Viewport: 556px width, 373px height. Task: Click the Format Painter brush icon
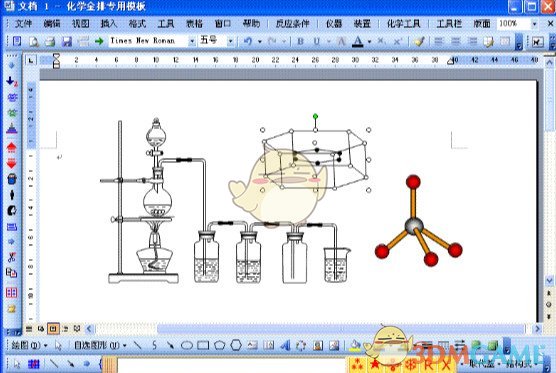[x=419, y=41]
